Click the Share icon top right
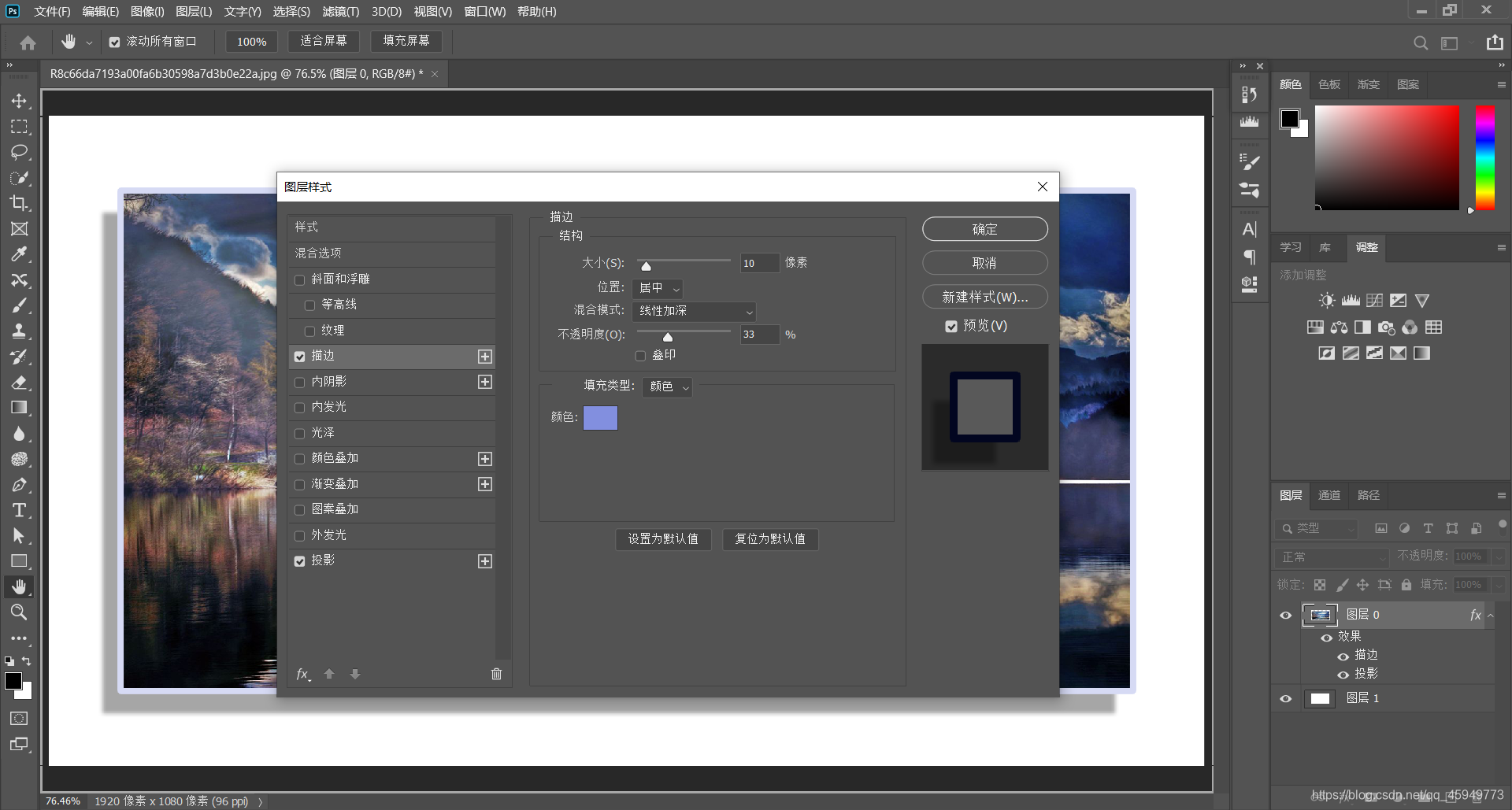Screen dimensions: 1512x810 pyautogui.click(x=1495, y=43)
